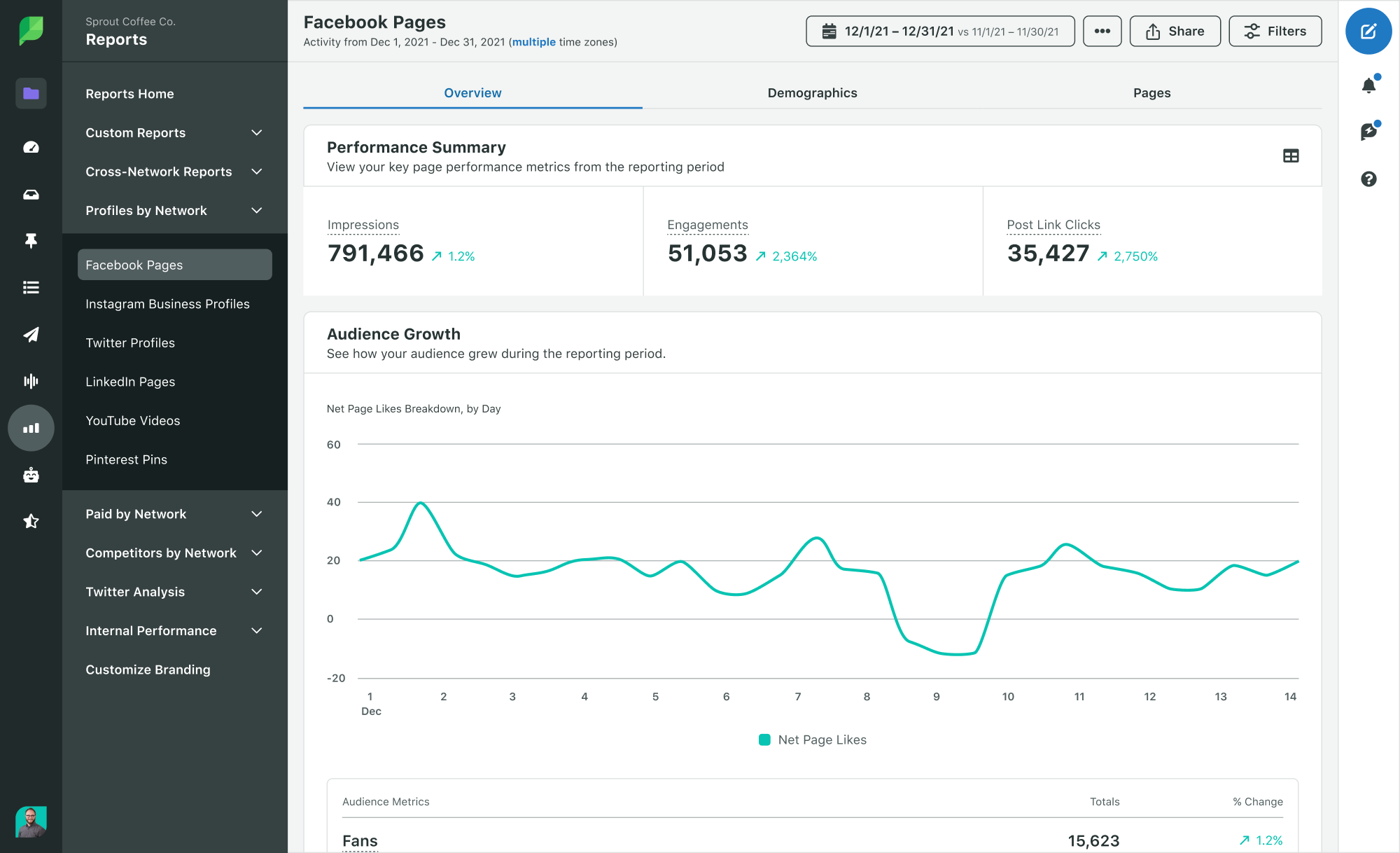Screen dimensions: 1400x853
Task: Switch to the Pages tab
Action: pyautogui.click(x=1151, y=92)
